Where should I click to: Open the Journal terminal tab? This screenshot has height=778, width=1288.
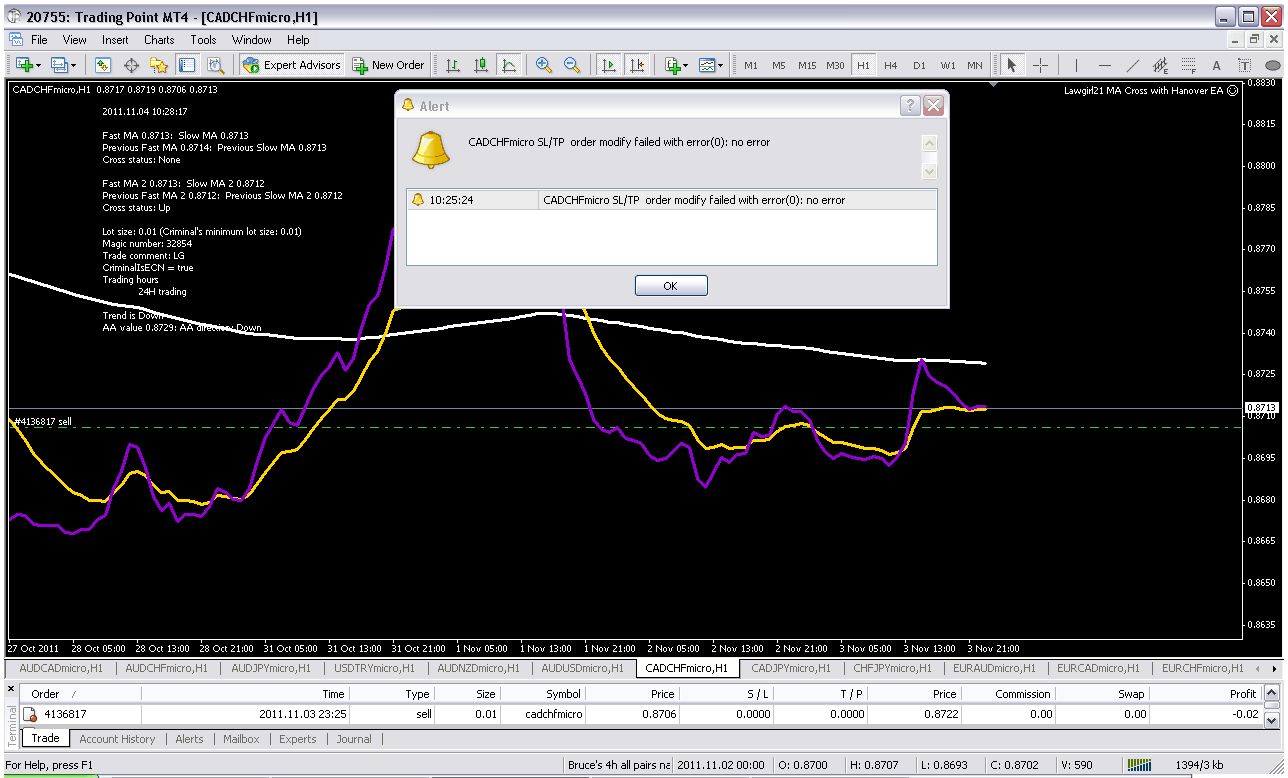354,739
